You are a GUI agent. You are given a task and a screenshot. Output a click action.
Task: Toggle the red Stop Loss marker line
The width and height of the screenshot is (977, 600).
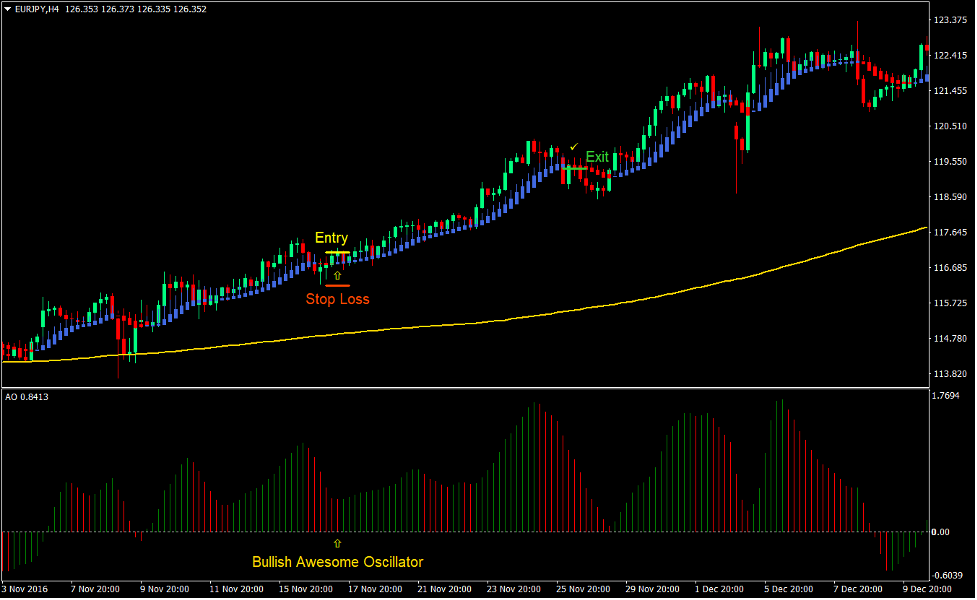tap(337, 285)
